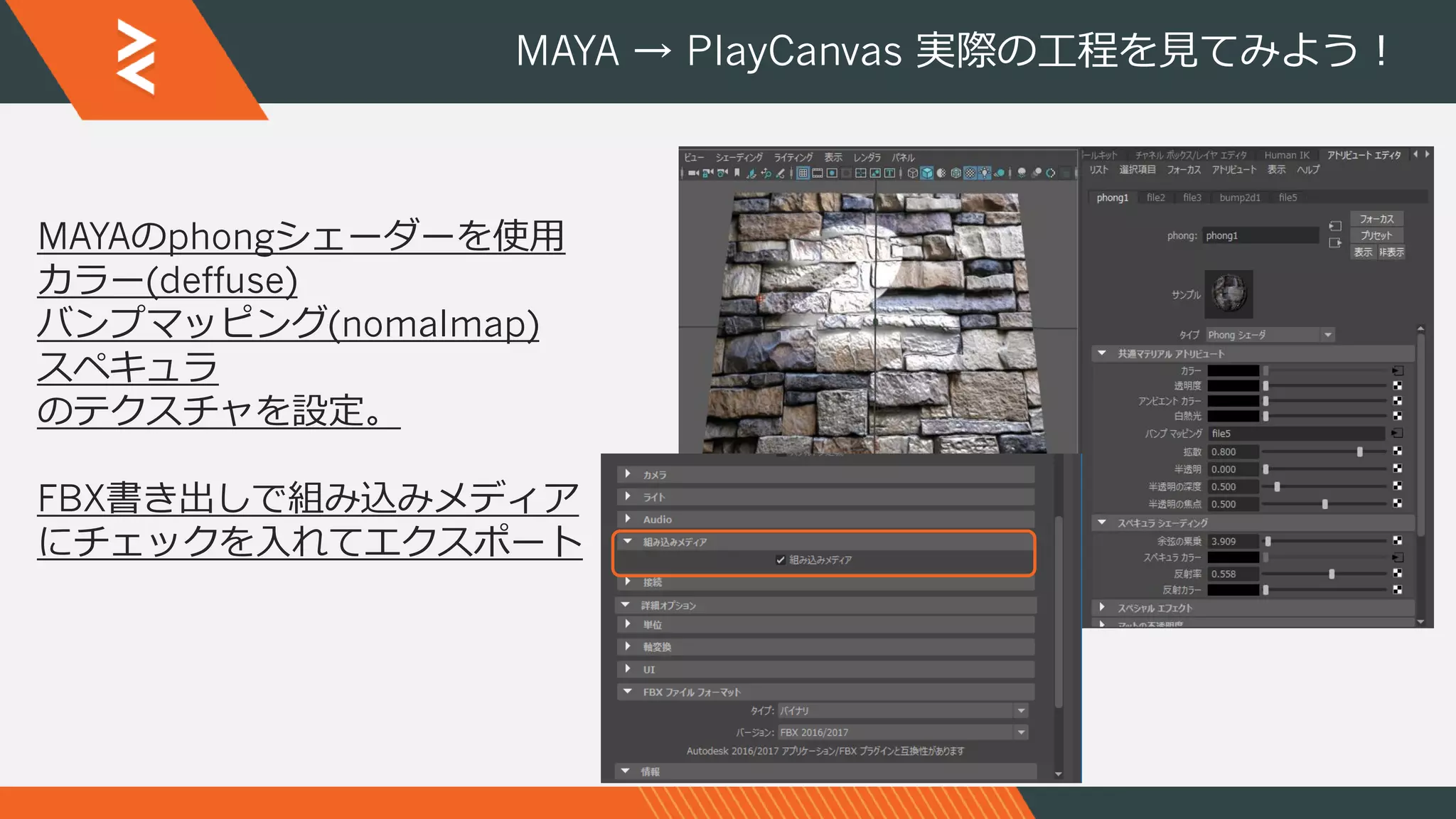Toggle the resolution gate icon
This screenshot has height=819, width=1456.
(832, 173)
